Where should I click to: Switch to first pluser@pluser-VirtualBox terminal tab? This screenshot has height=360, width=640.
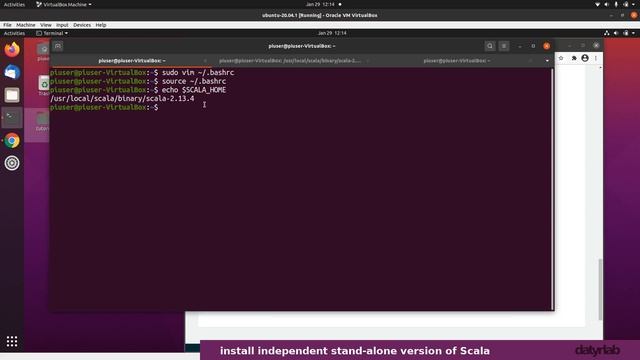coord(132,61)
